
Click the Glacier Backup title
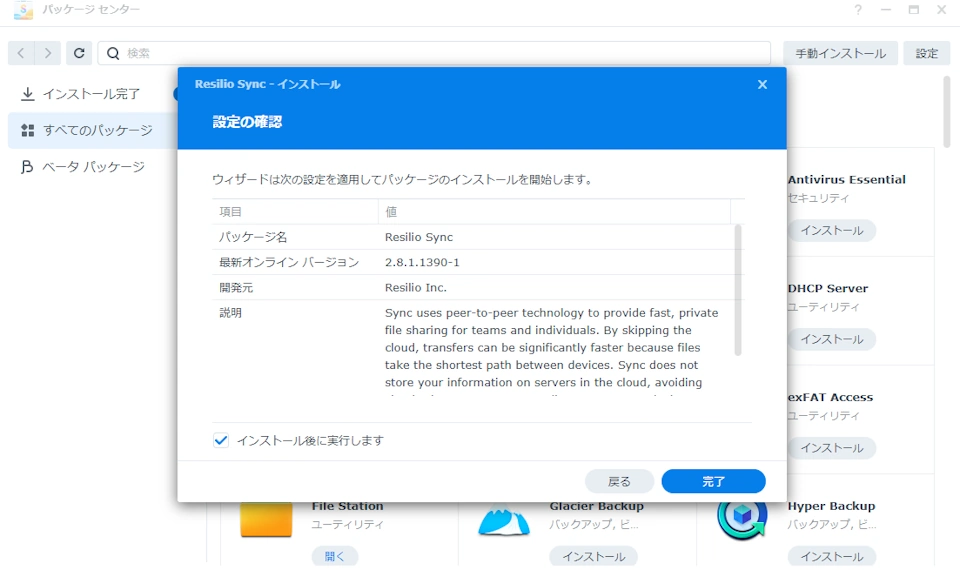tap(596, 506)
